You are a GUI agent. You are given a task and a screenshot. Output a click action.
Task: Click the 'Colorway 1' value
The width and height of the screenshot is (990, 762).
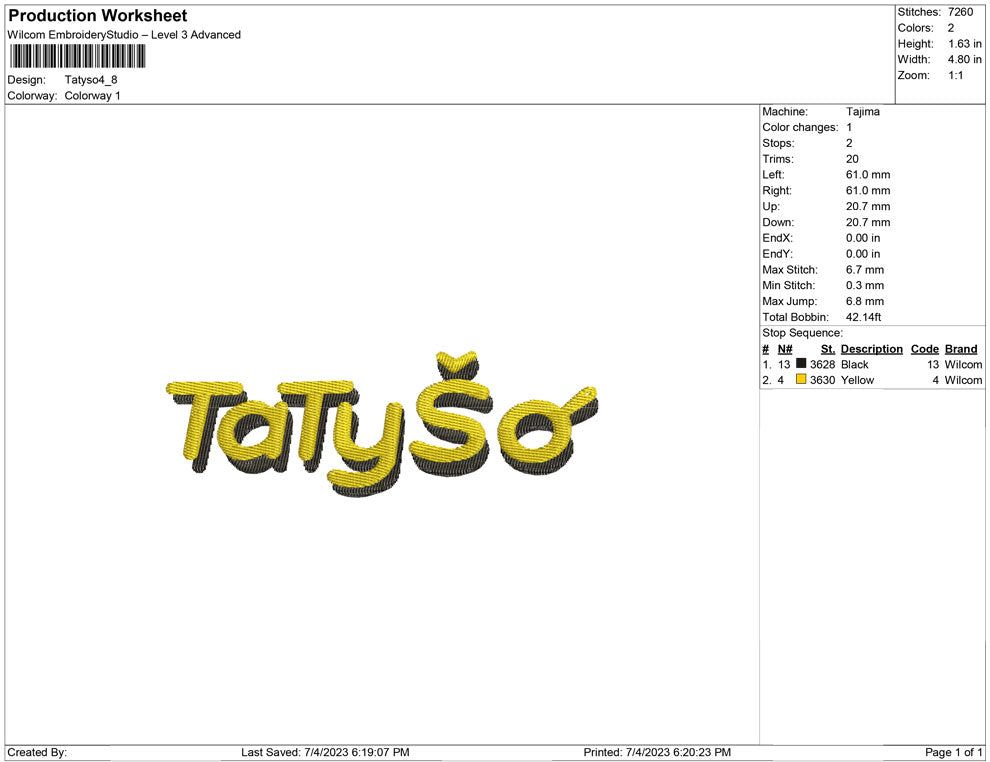click(x=92, y=95)
